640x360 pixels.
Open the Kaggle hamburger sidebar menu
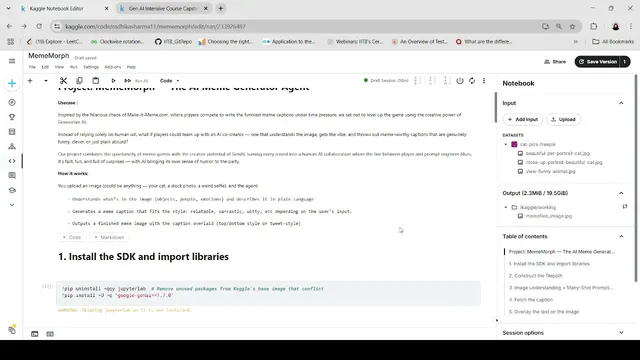[x=12, y=61]
